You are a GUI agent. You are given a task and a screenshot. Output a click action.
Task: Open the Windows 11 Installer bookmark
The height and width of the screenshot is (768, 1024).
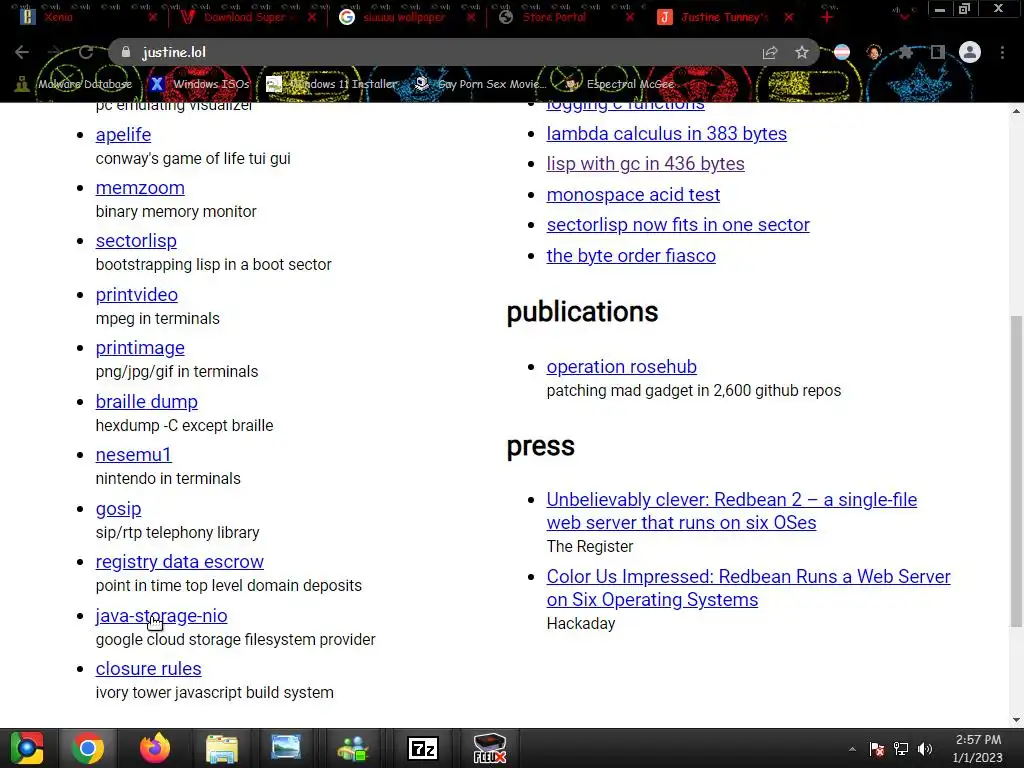click(x=333, y=84)
